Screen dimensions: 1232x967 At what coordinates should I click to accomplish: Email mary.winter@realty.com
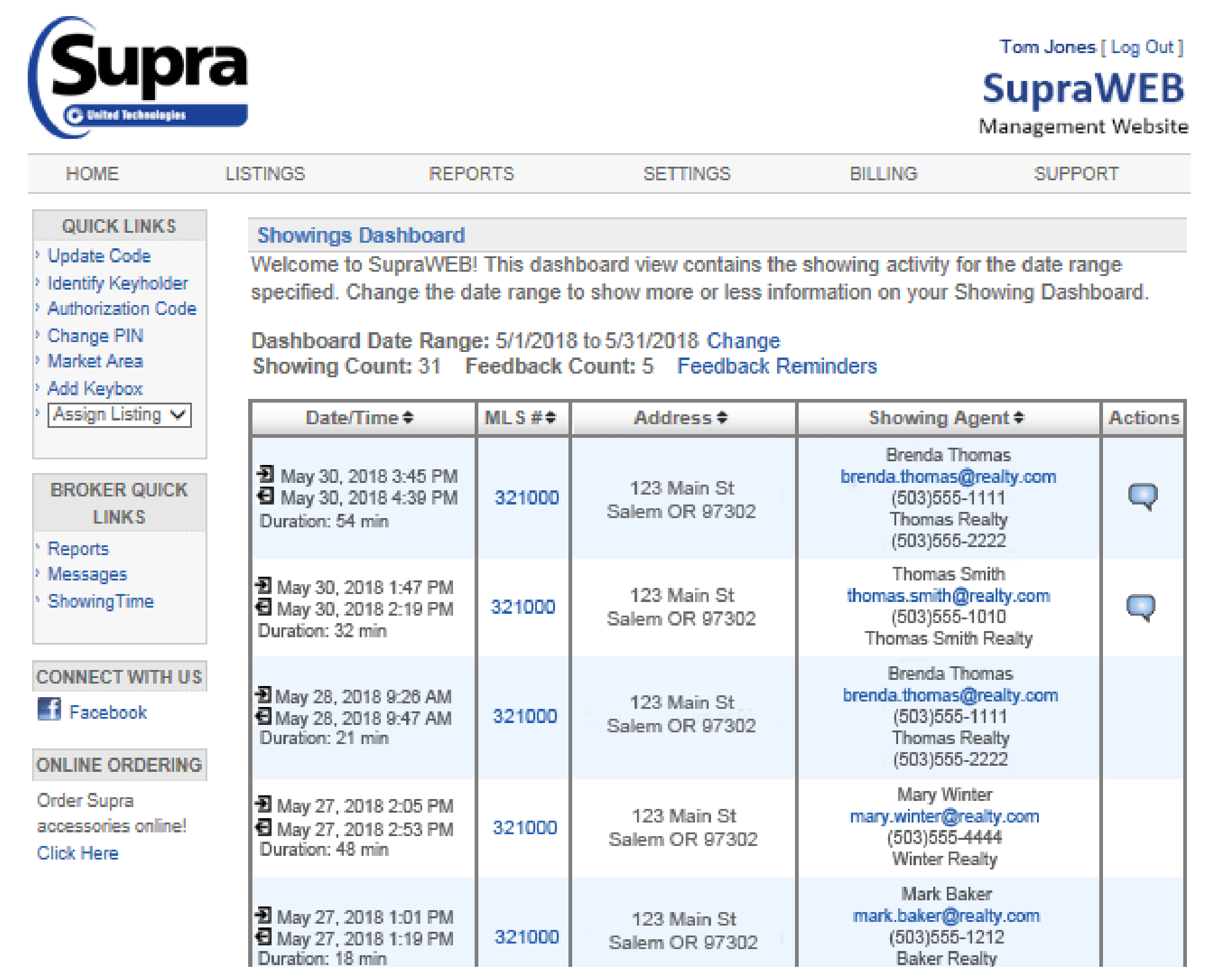945,816
